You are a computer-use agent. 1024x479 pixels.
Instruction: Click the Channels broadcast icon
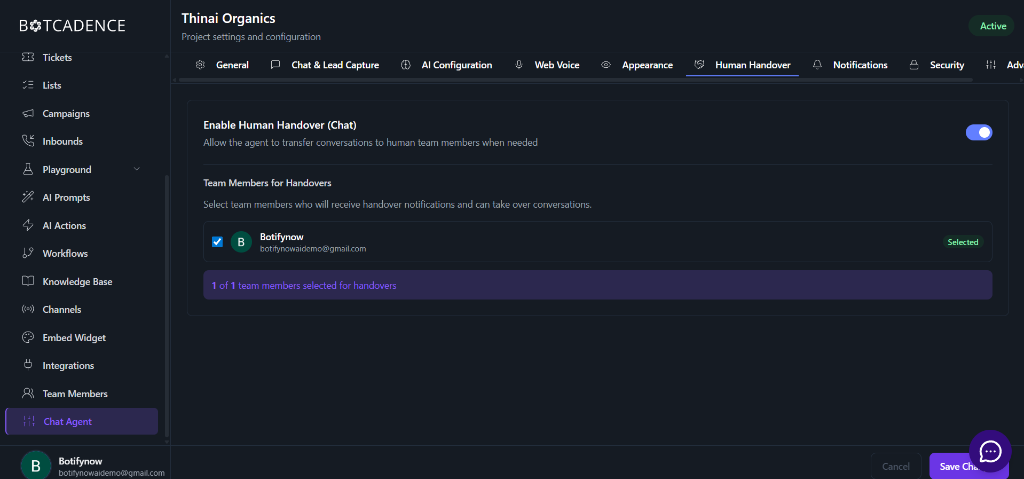[x=27, y=310]
